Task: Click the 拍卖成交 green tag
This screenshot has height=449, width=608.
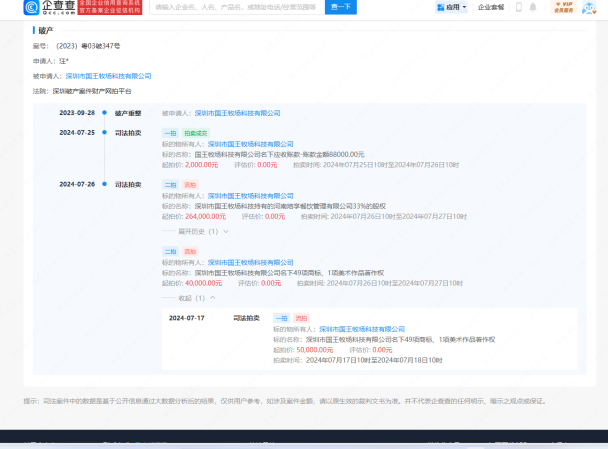Action: (x=196, y=133)
